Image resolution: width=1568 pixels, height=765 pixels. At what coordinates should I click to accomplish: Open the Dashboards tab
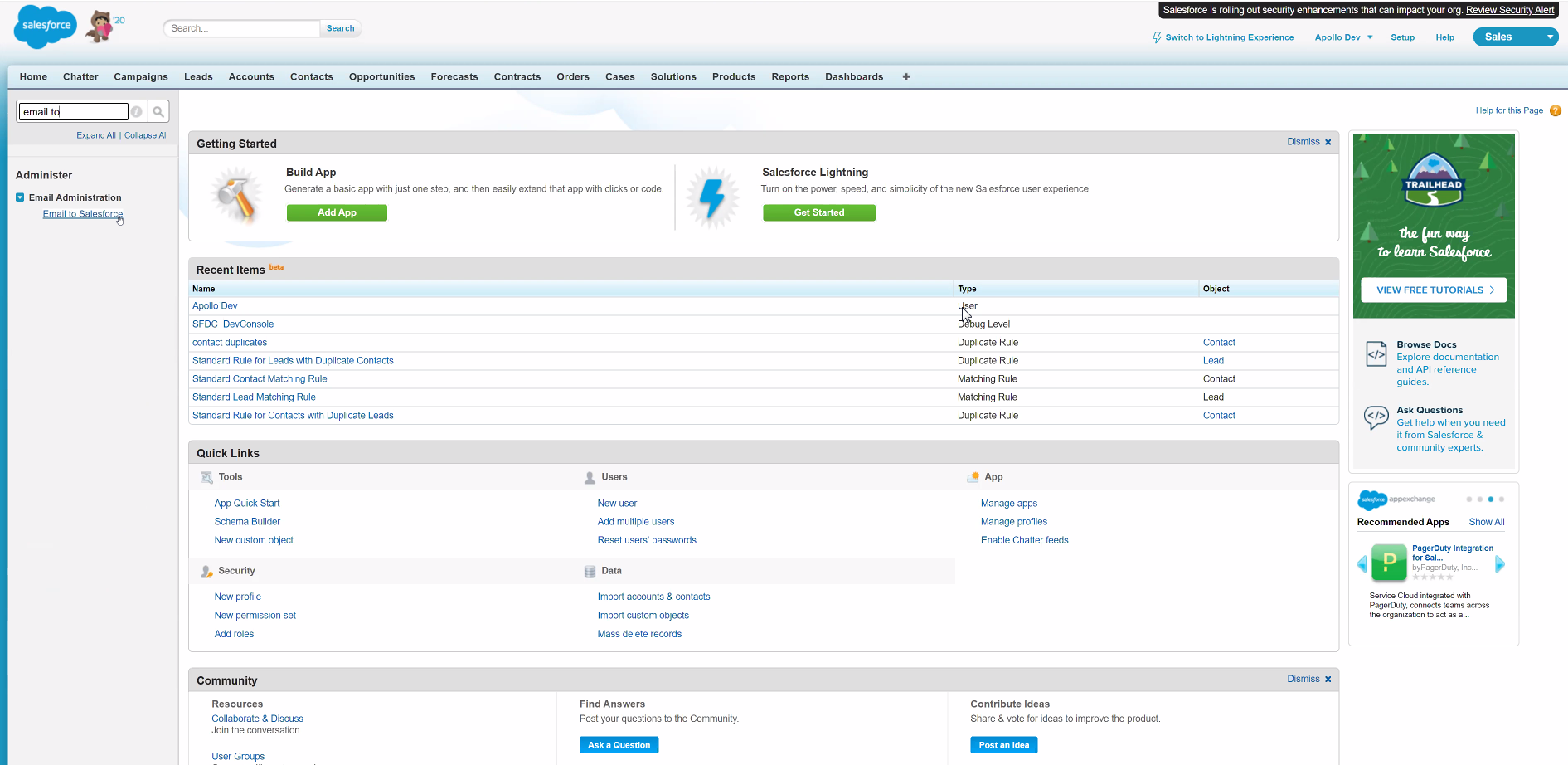click(854, 76)
